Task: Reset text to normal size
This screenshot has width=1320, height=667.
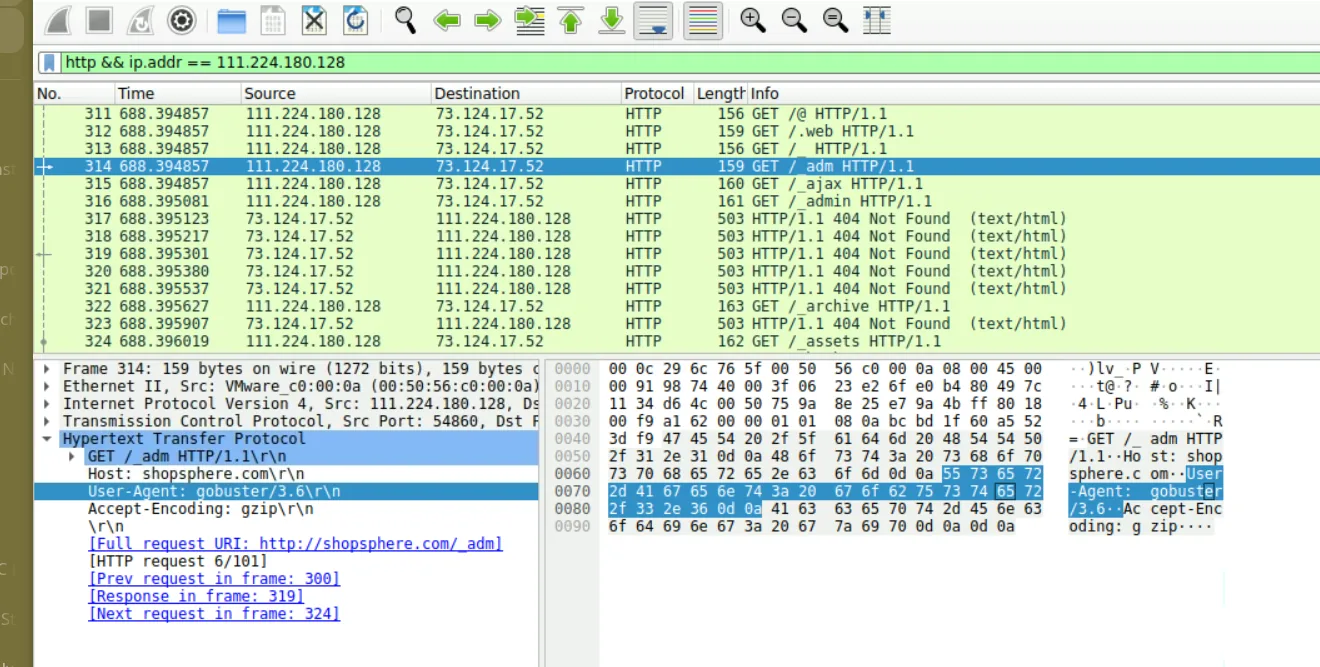Action: (835, 19)
